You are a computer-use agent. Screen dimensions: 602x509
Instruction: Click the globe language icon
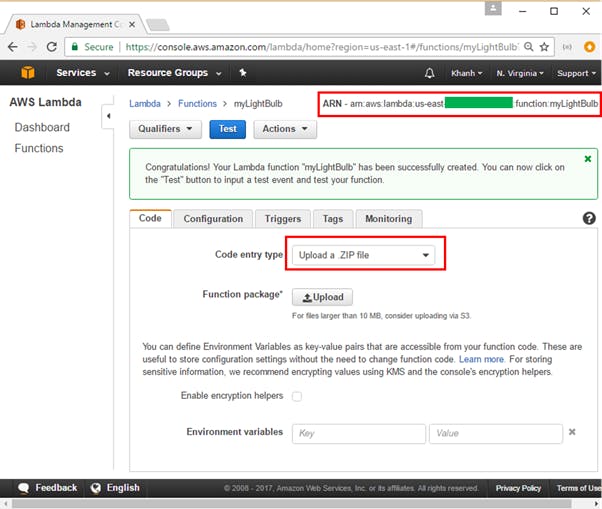[x=96, y=488]
